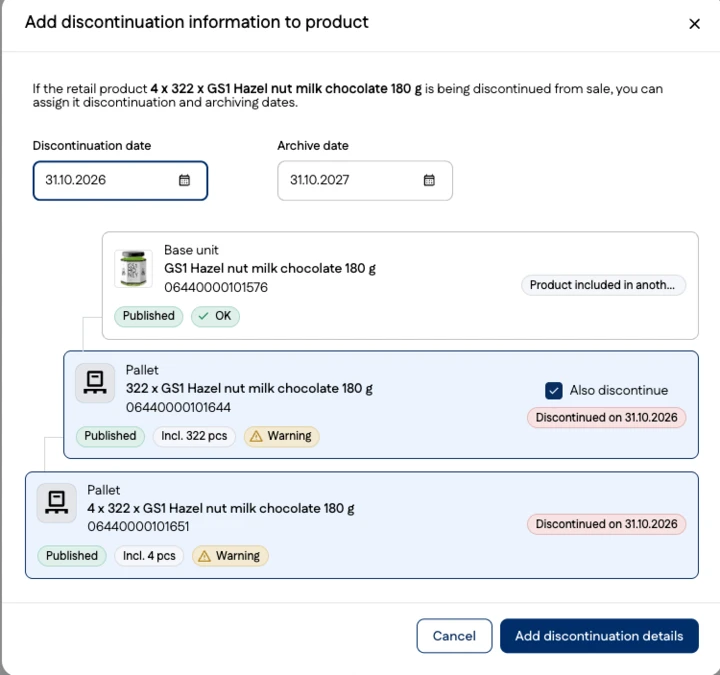Click the 'Base unit' label
The image size is (720, 675).
191,250
